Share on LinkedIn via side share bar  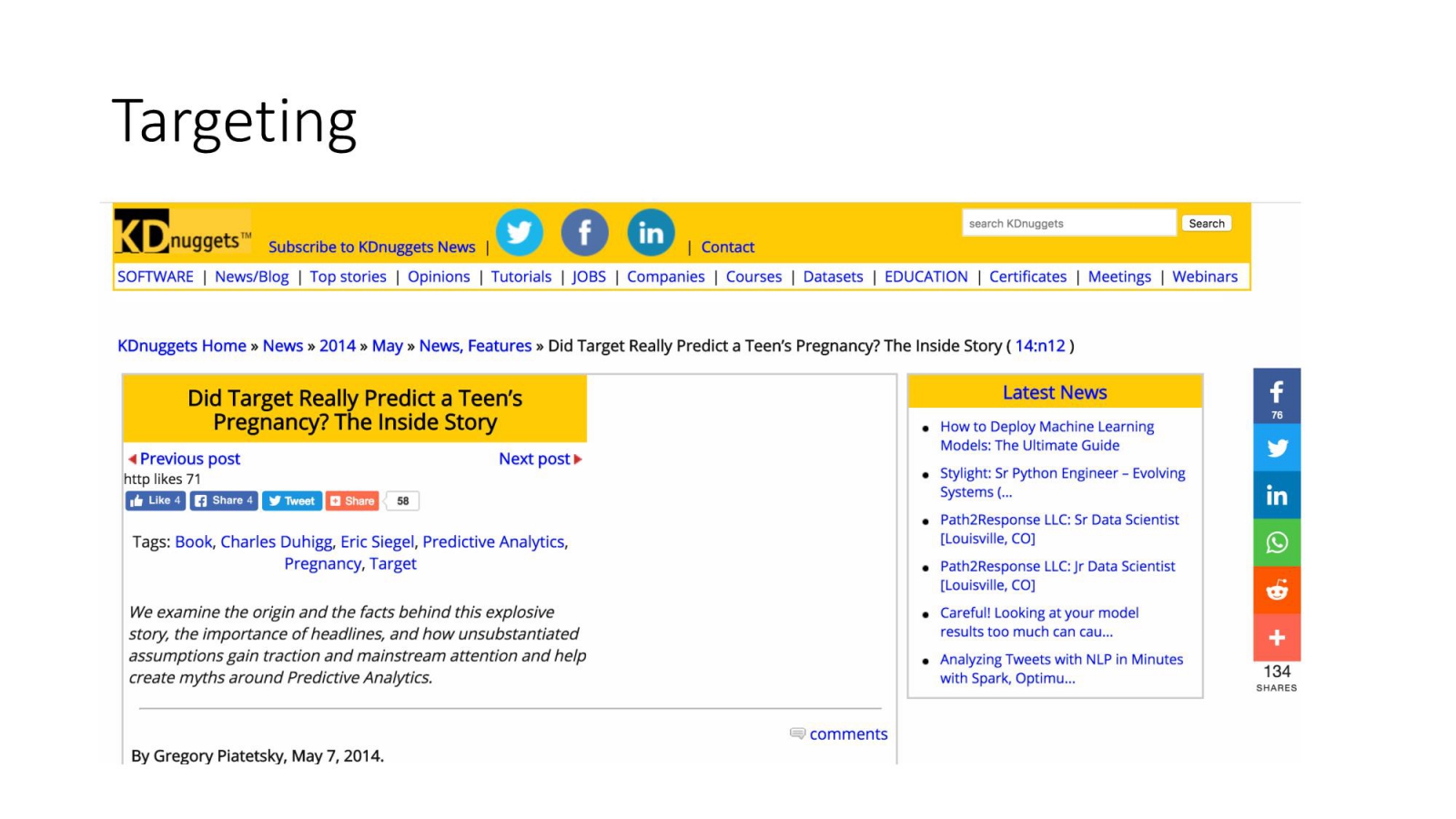tap(1277, 495)
